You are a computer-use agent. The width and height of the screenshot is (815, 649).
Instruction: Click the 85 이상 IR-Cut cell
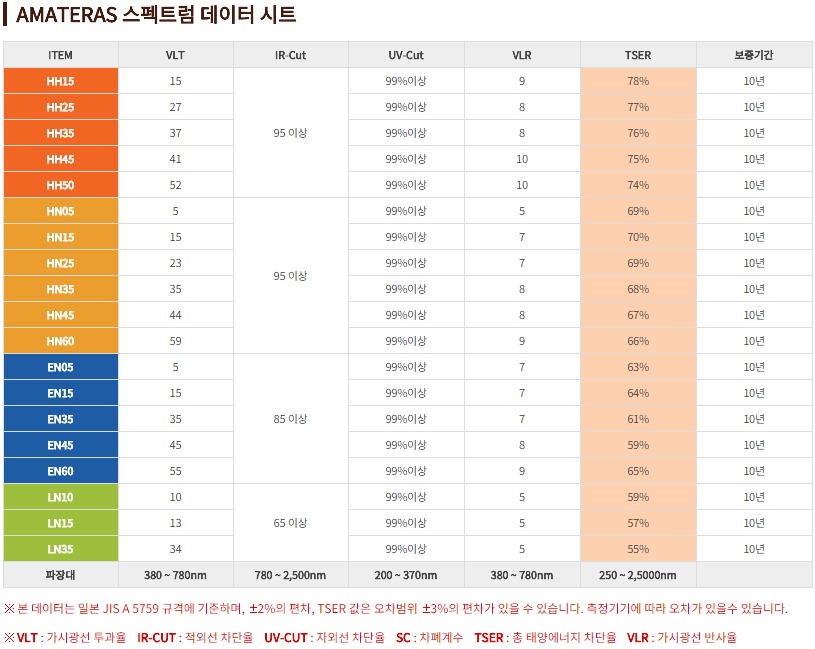(x=291, y=419)
